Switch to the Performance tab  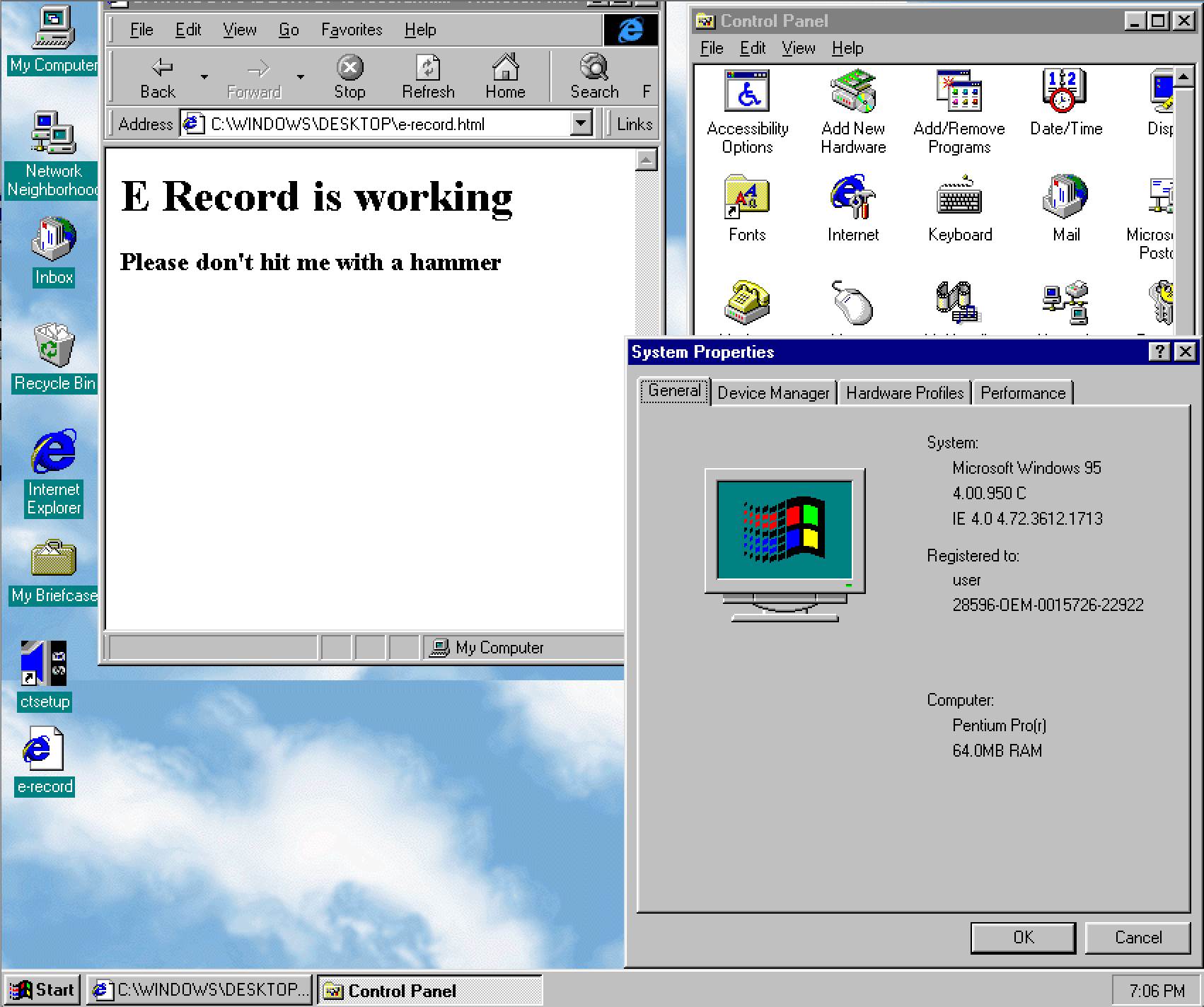point(1022,393)
